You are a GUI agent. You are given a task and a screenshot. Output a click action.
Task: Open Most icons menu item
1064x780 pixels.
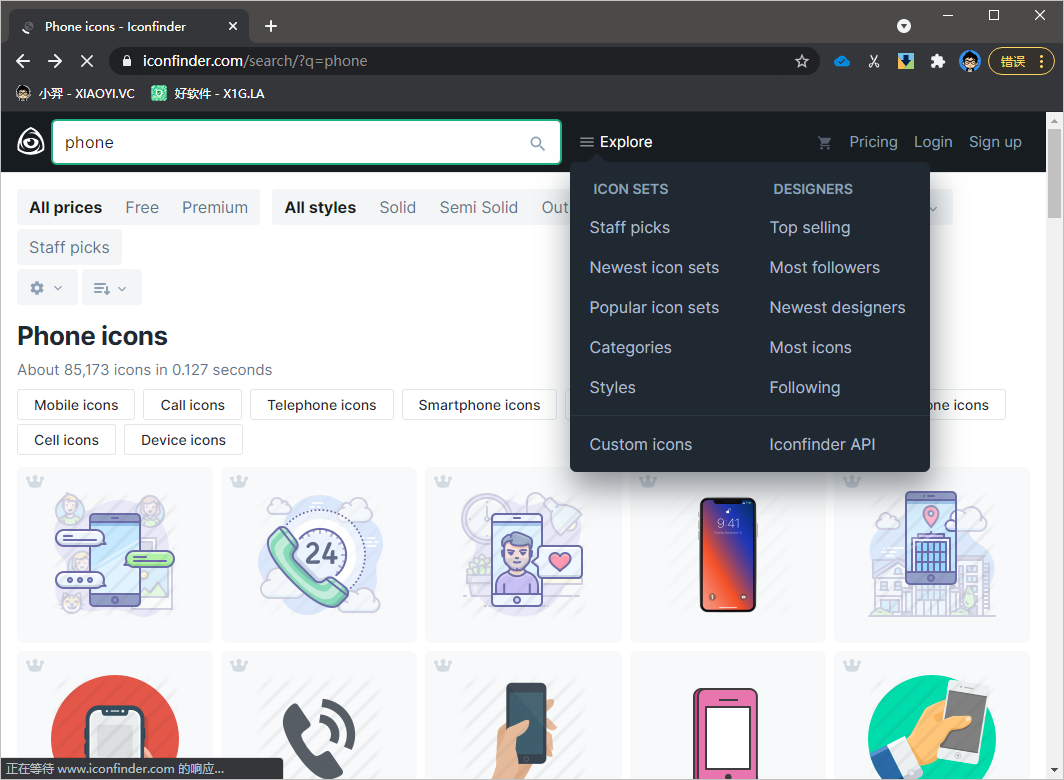click(x=810, y=348)
